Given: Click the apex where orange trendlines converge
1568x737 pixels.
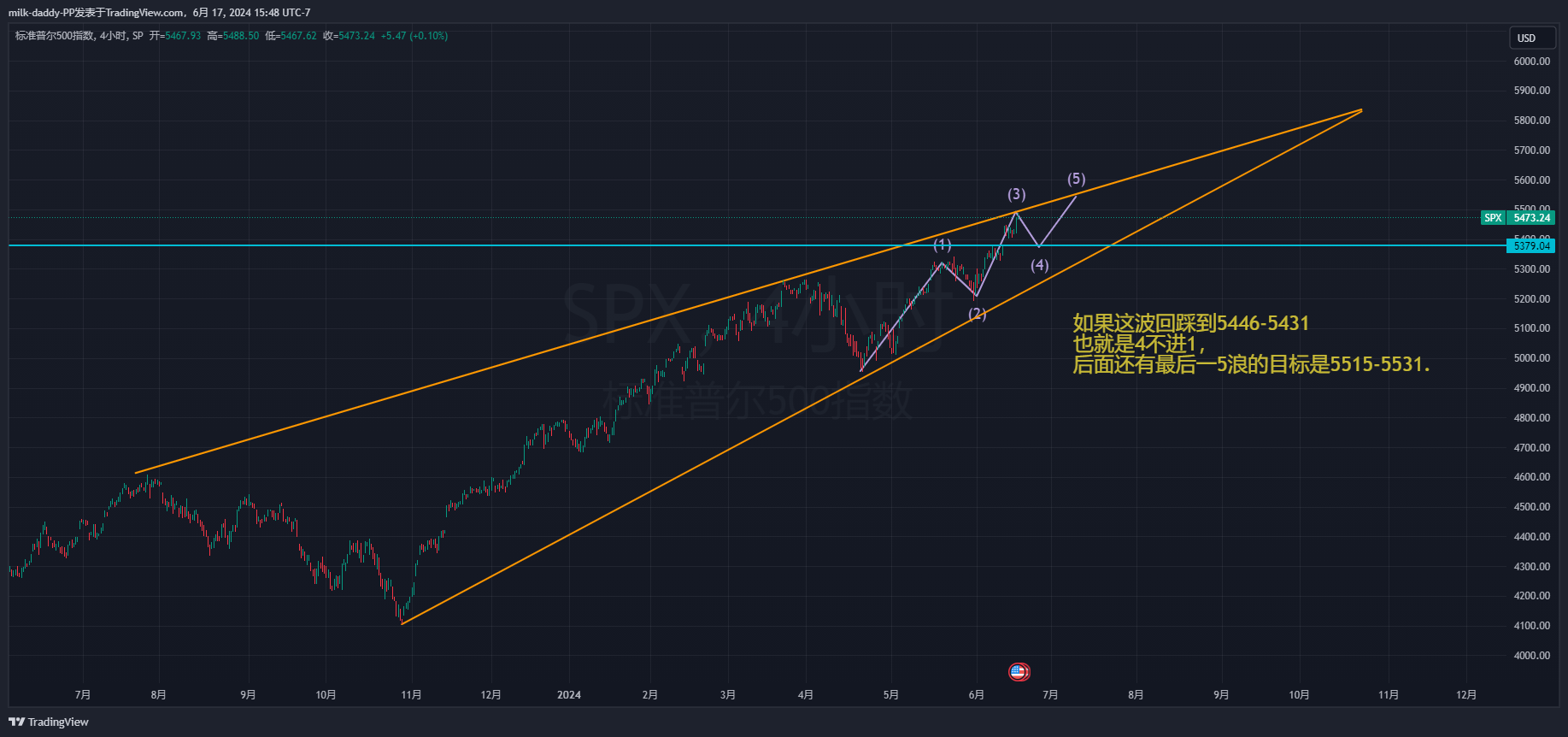Looking at the screenshot, I should pos(1361,109).
